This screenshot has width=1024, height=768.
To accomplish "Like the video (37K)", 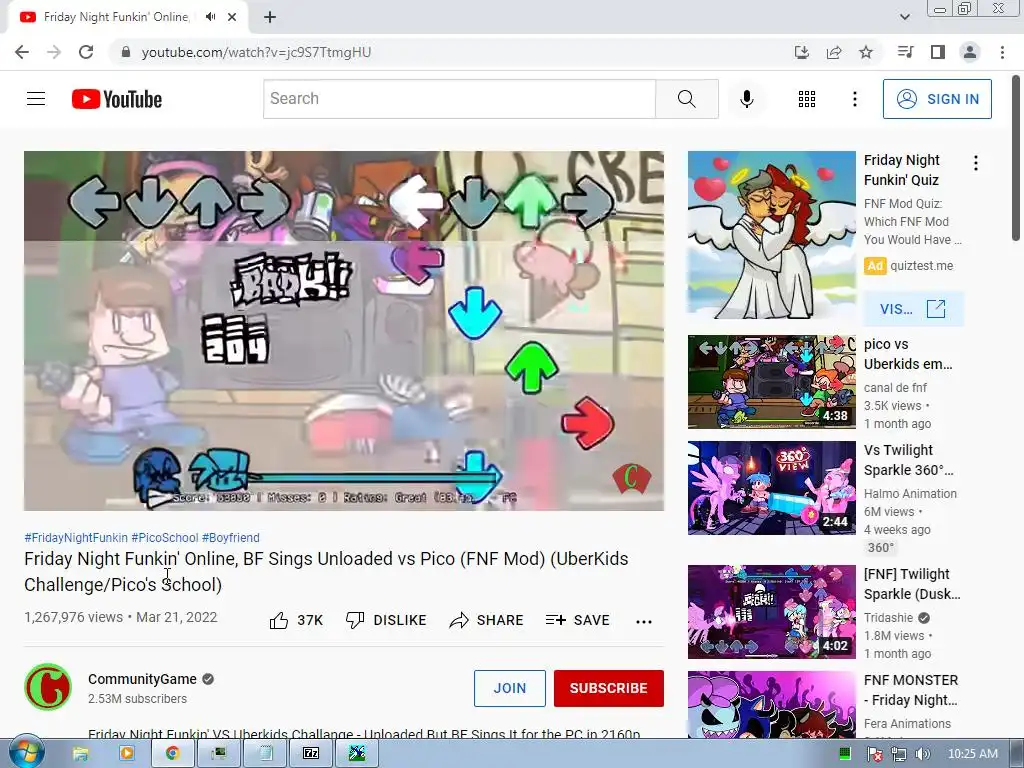I will point(296,620).
